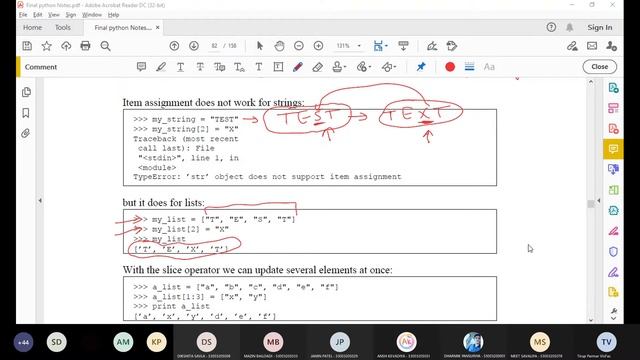Select the eraser tool

point(318,67)
